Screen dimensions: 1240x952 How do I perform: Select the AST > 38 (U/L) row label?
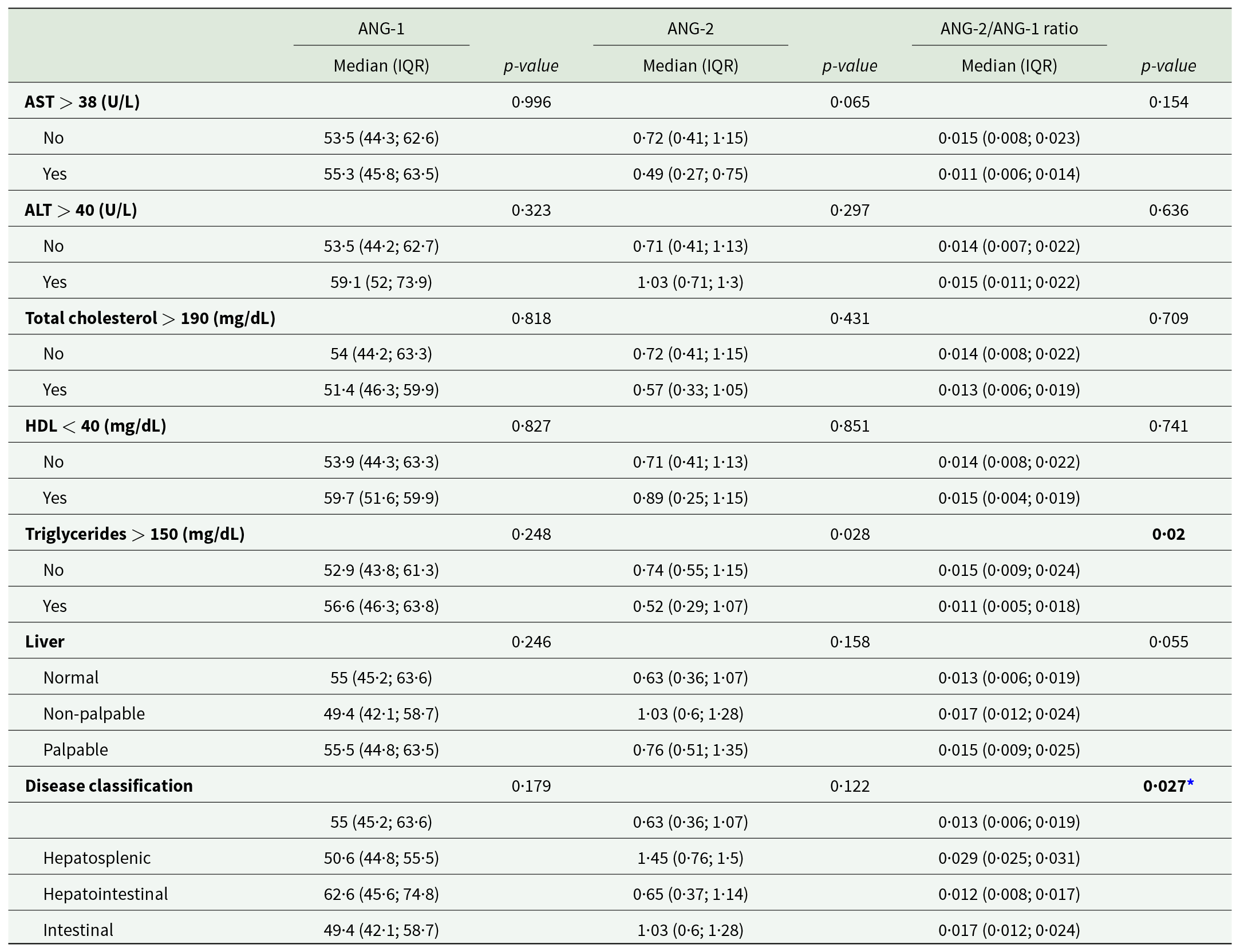point(82,102)
